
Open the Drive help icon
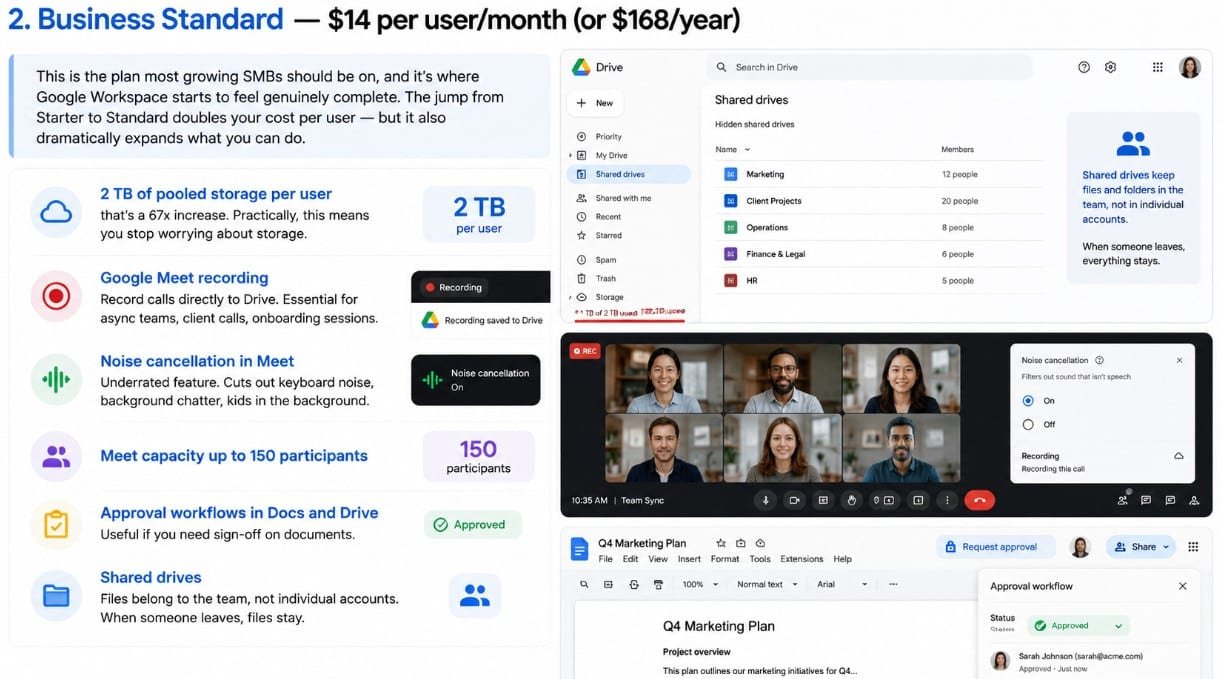point(1084,67)
